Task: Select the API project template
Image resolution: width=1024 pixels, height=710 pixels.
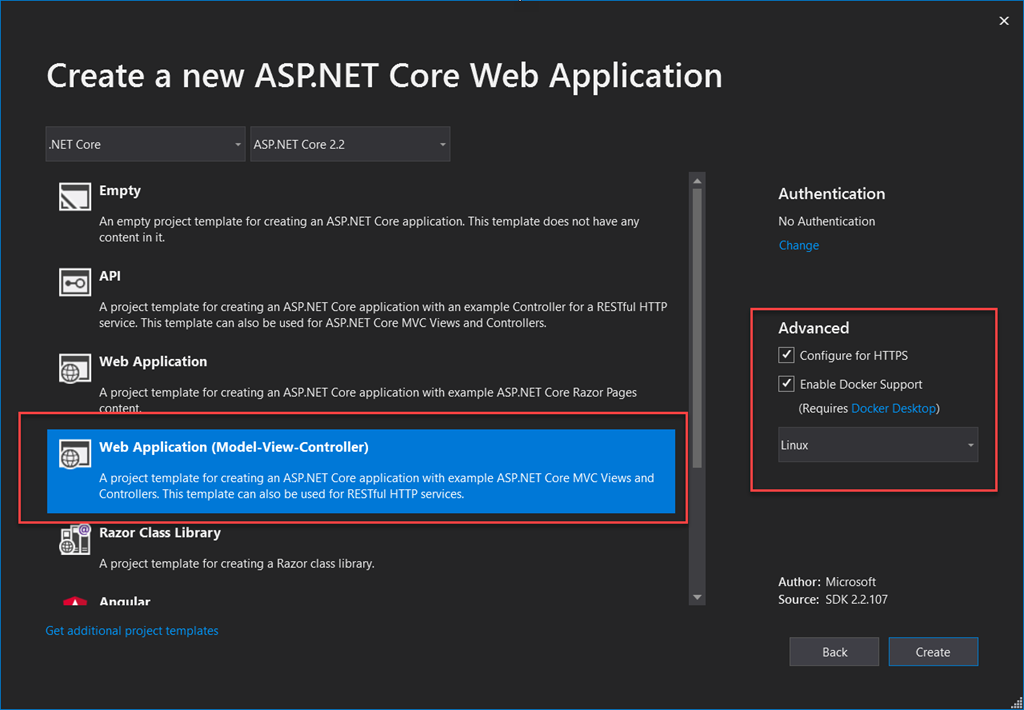Action: (361, 299)
